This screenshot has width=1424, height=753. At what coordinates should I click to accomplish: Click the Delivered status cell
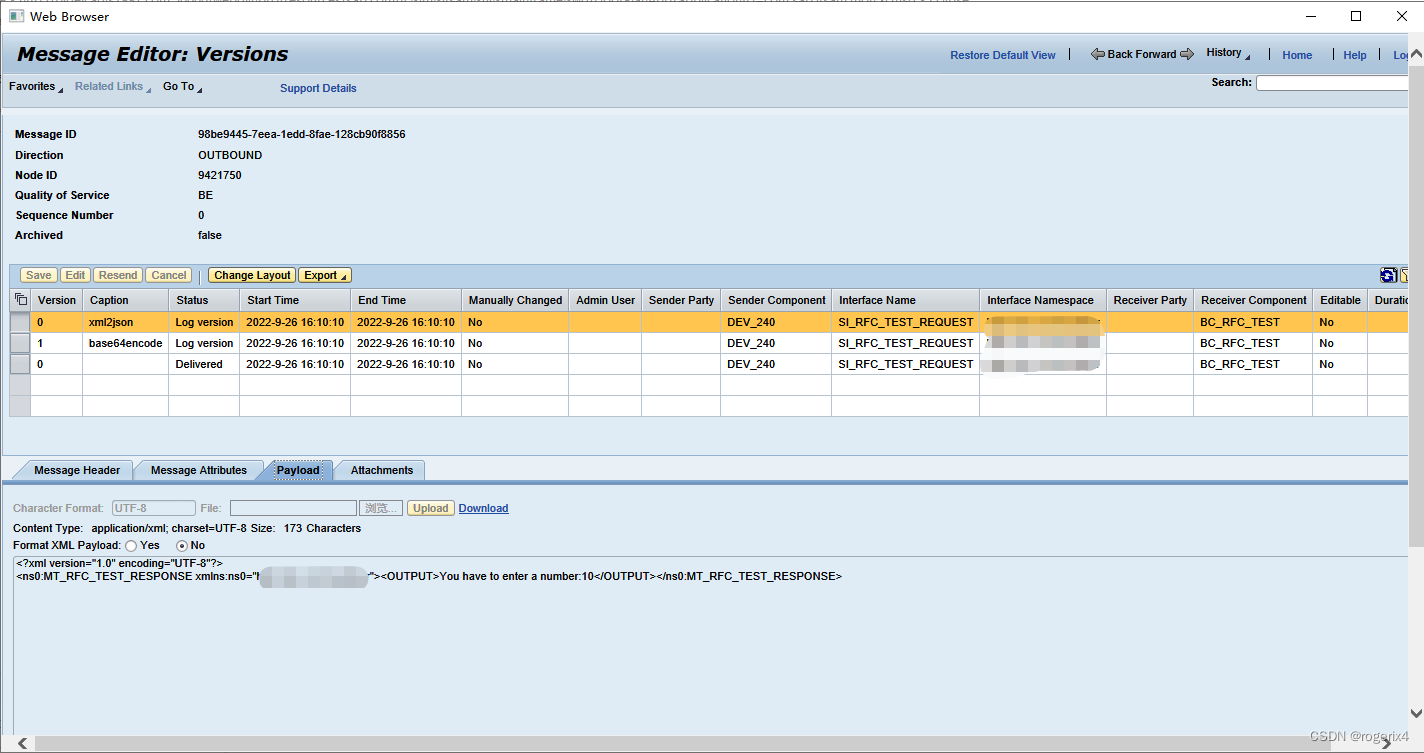coord(205,364)
